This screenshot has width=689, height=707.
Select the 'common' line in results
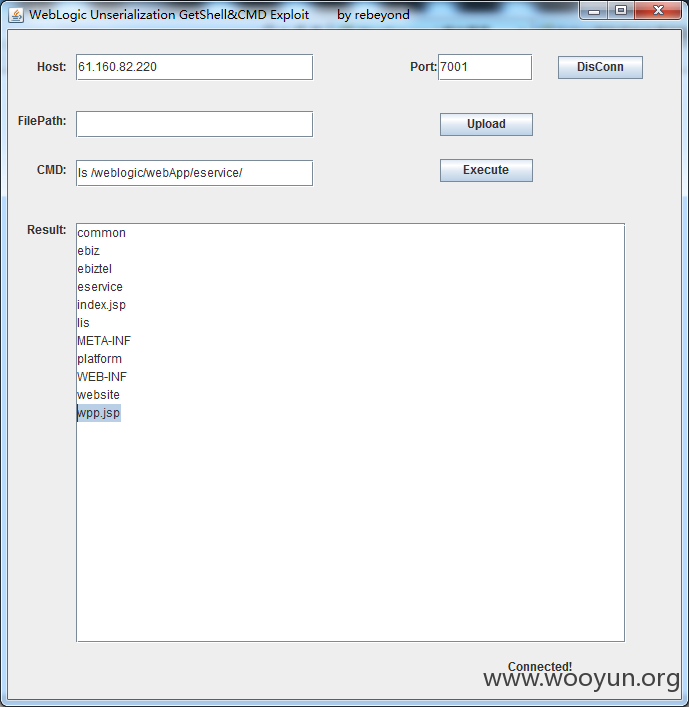coord(101,233)
